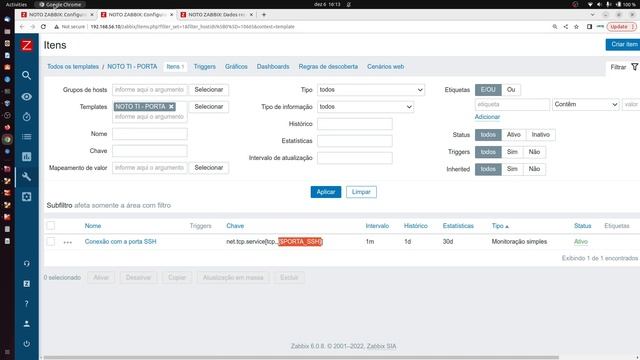
Task: Open the Chrome tab search chevron
Action: tap(593, 15)
